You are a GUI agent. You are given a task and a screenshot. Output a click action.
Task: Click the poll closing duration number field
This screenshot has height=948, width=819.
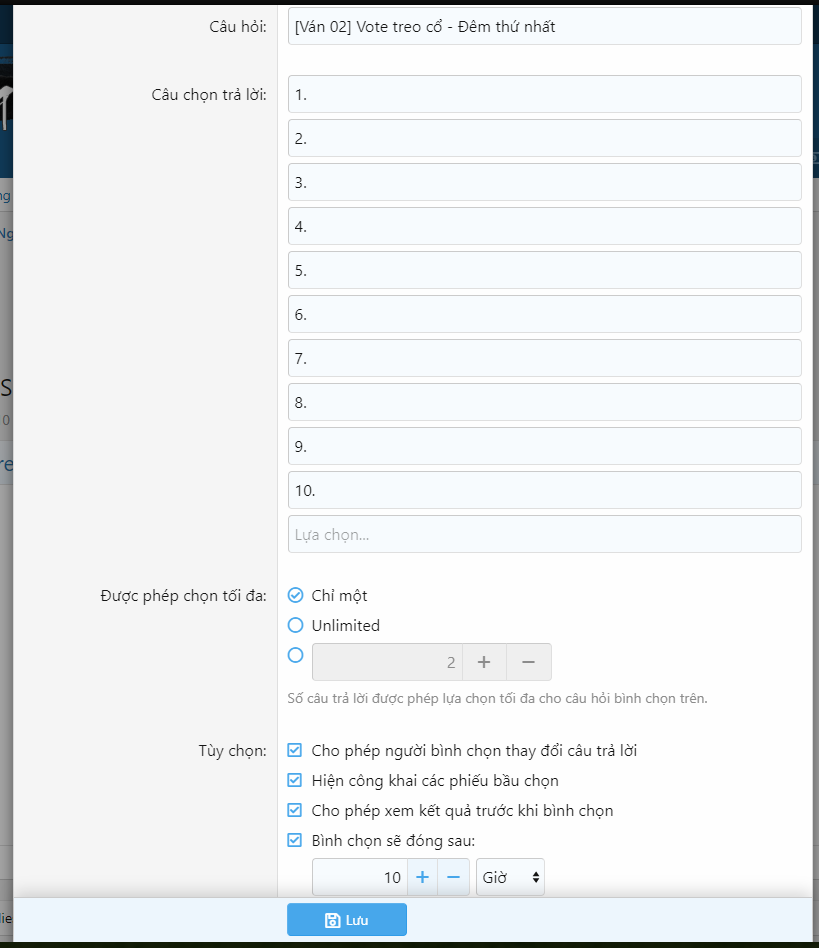point(360,877)
